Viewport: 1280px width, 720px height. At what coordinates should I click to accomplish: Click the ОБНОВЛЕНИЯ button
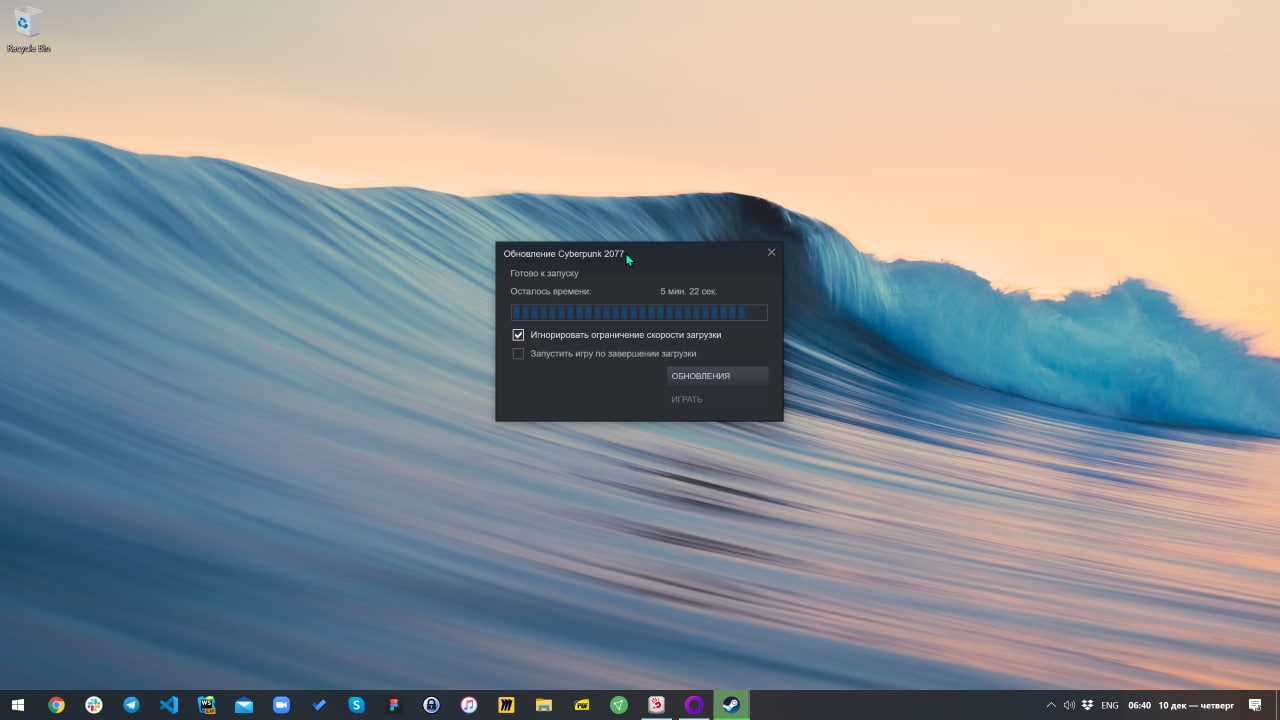(x=717, y=376)
